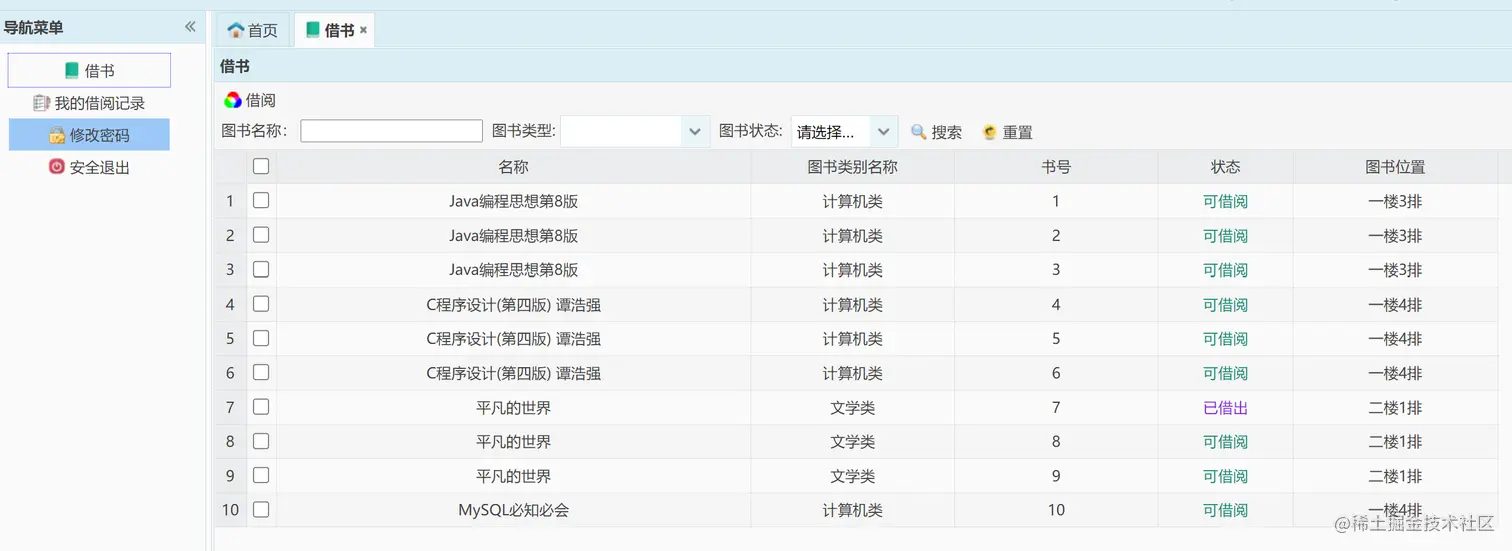Check the box for row 2 Java编程思想第8版
The height and width of the screenshot is (551, 1512).
click(x=261, y=235)
